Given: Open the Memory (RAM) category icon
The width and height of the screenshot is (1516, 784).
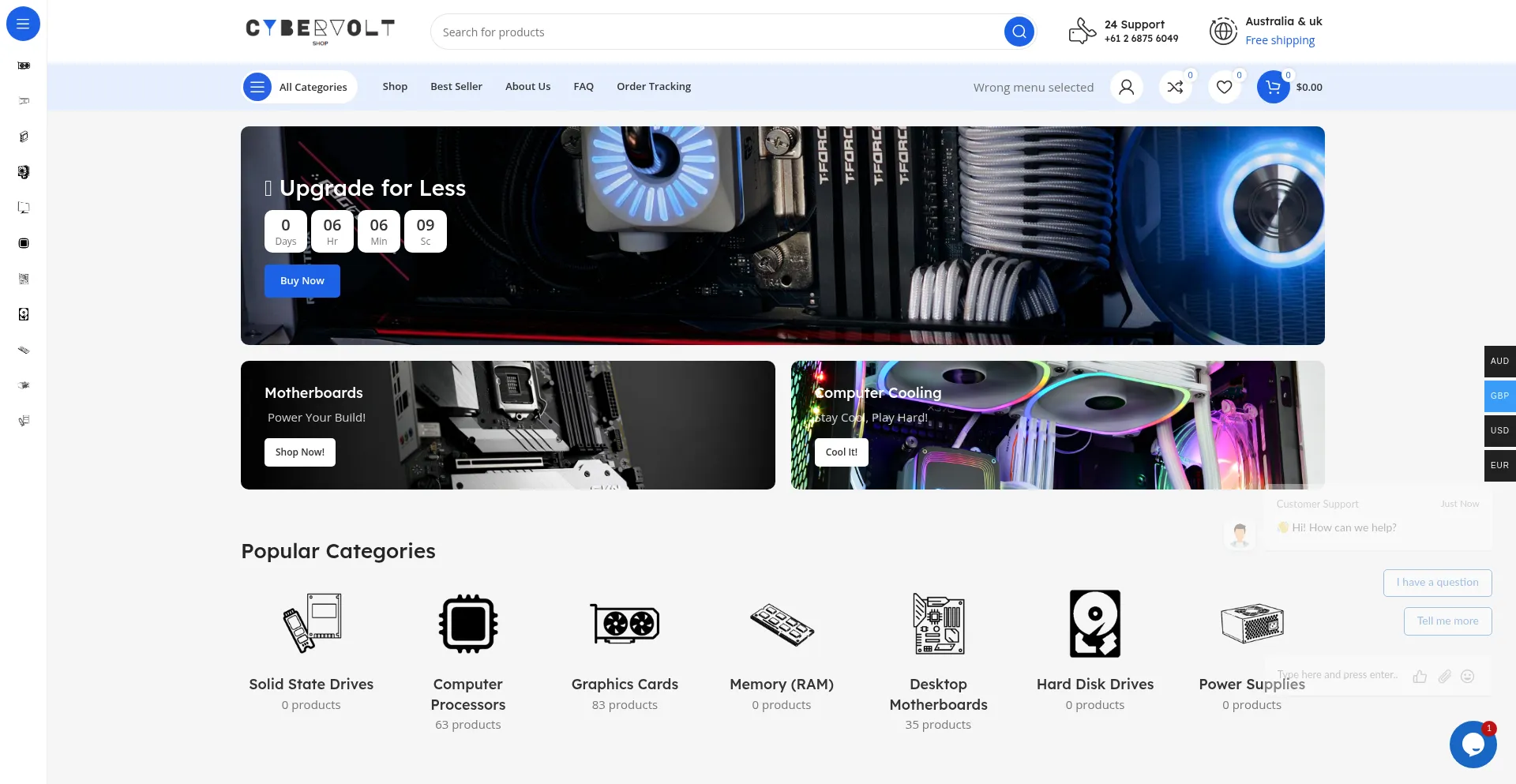Looking at the screenshot, I should pos(782,624).
